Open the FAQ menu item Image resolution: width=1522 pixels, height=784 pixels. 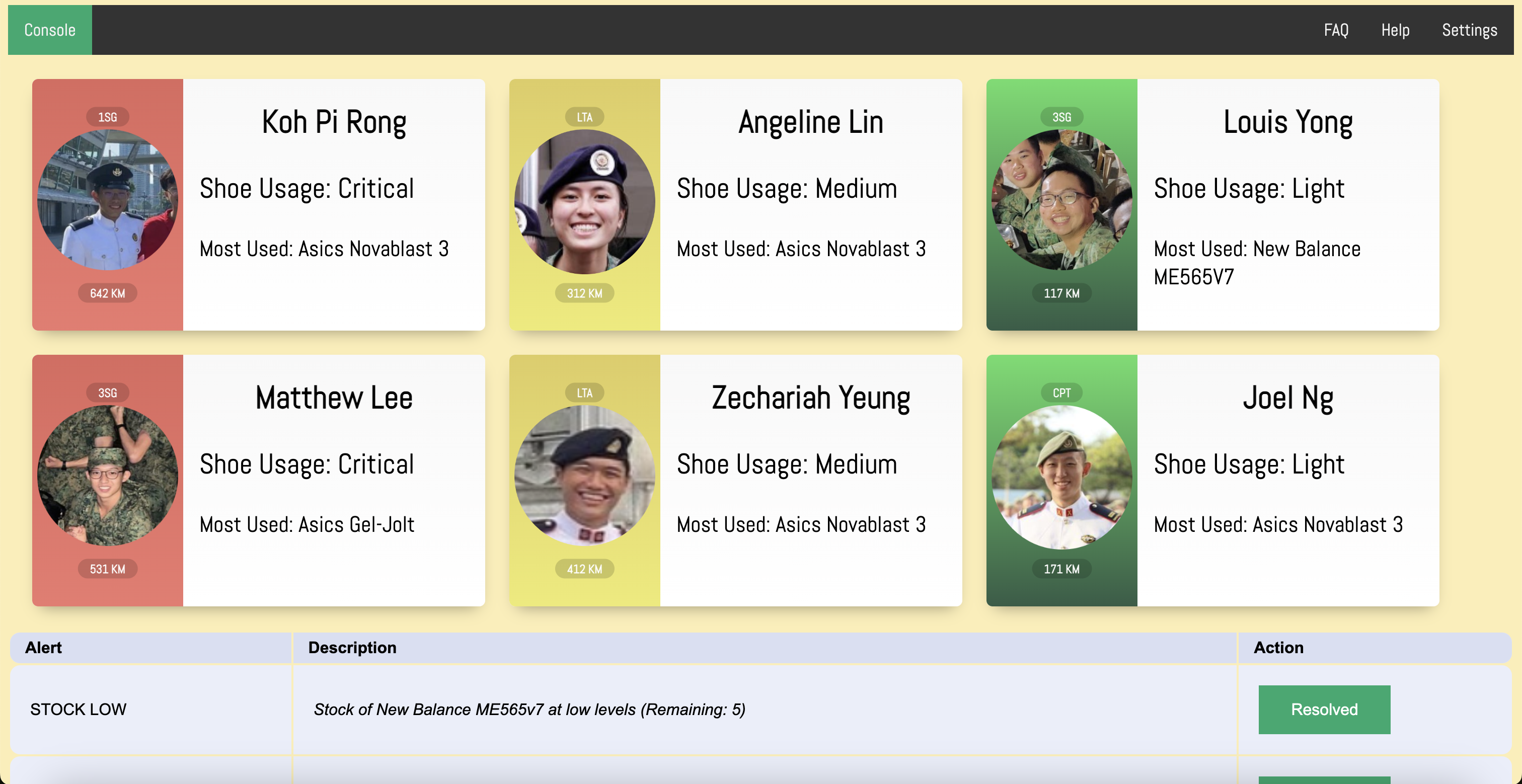[x=1336, y=30]
